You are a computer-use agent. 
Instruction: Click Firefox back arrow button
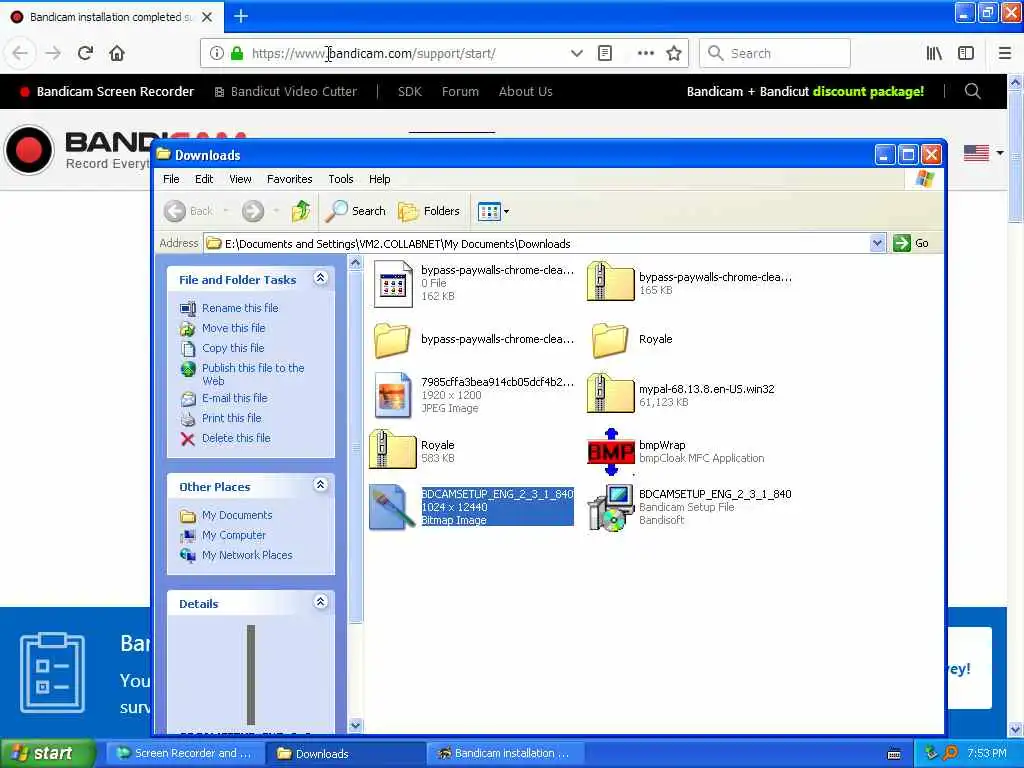pos(20,53)
